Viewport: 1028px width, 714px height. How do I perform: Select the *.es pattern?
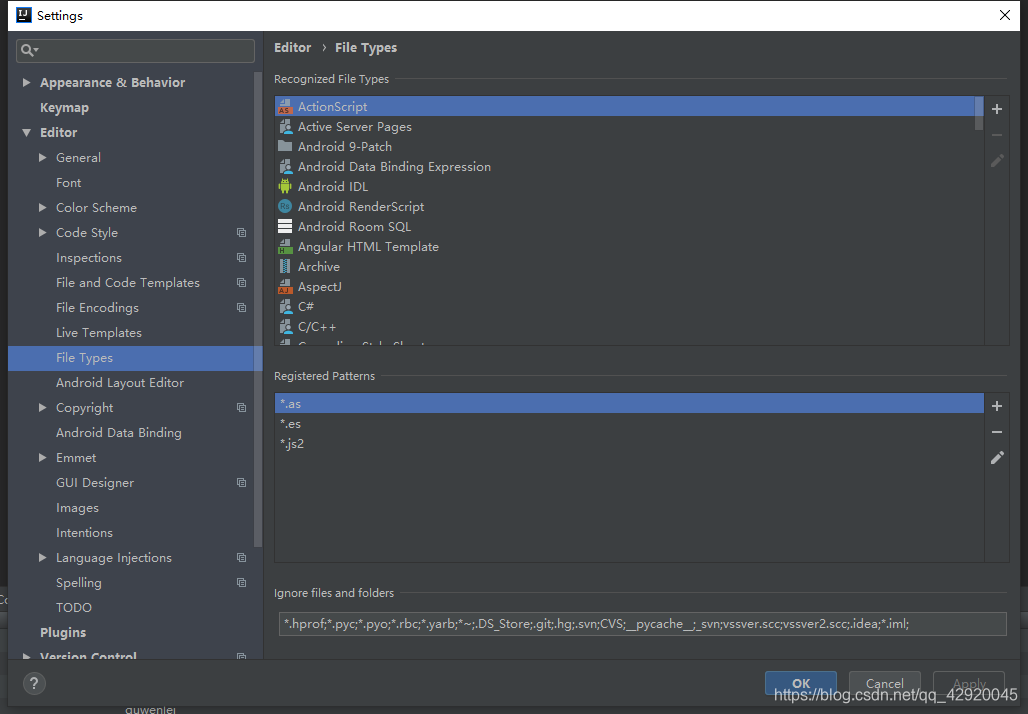[x=629, y=424]
